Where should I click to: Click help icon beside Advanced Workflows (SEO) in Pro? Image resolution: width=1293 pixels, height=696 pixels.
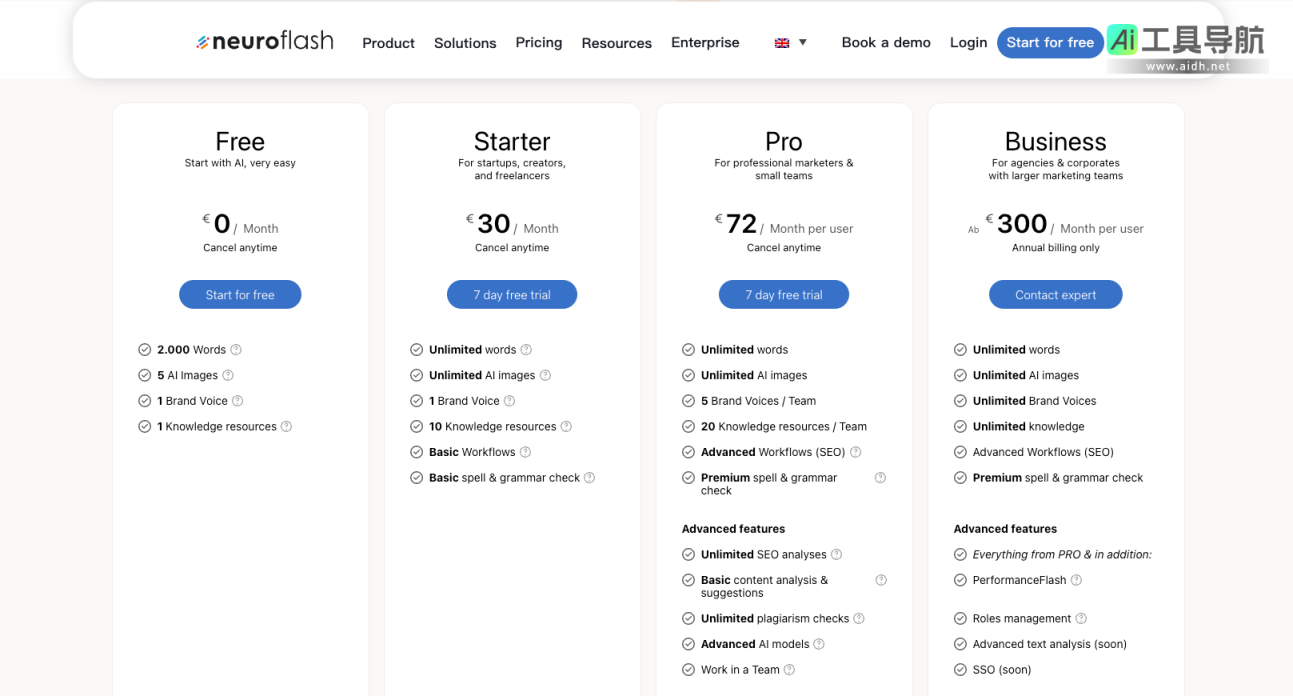click(855, 452)
